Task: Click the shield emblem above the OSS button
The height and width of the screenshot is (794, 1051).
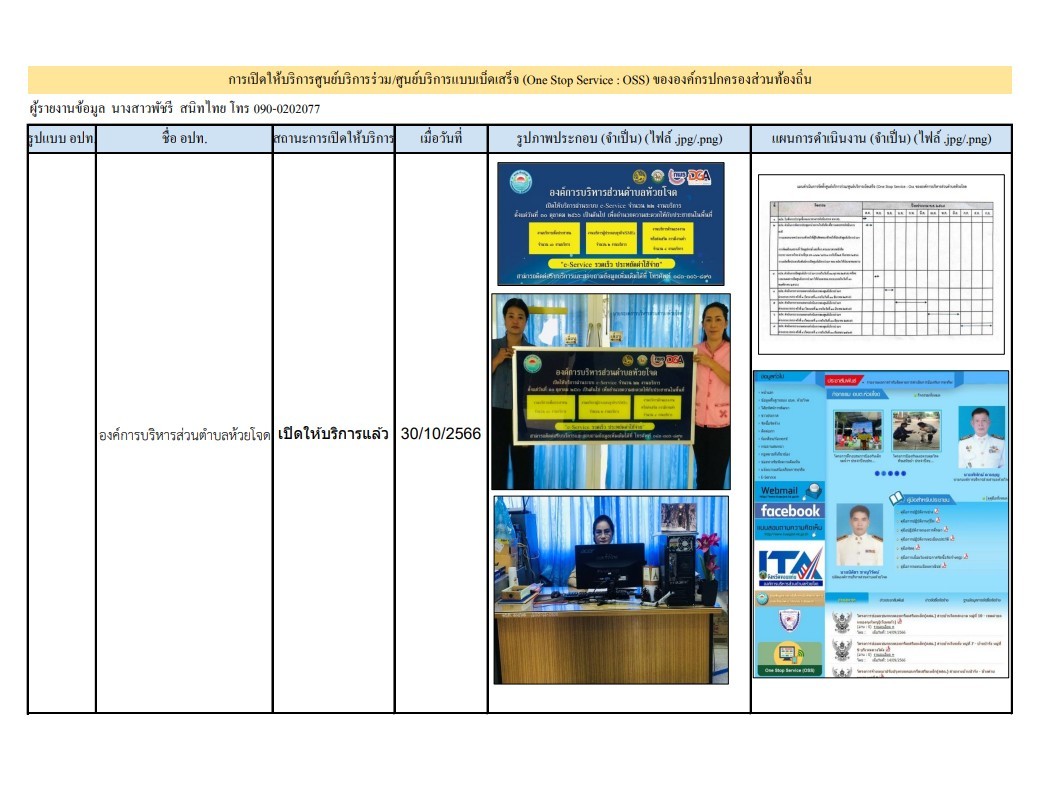Action: pos(789,620)
